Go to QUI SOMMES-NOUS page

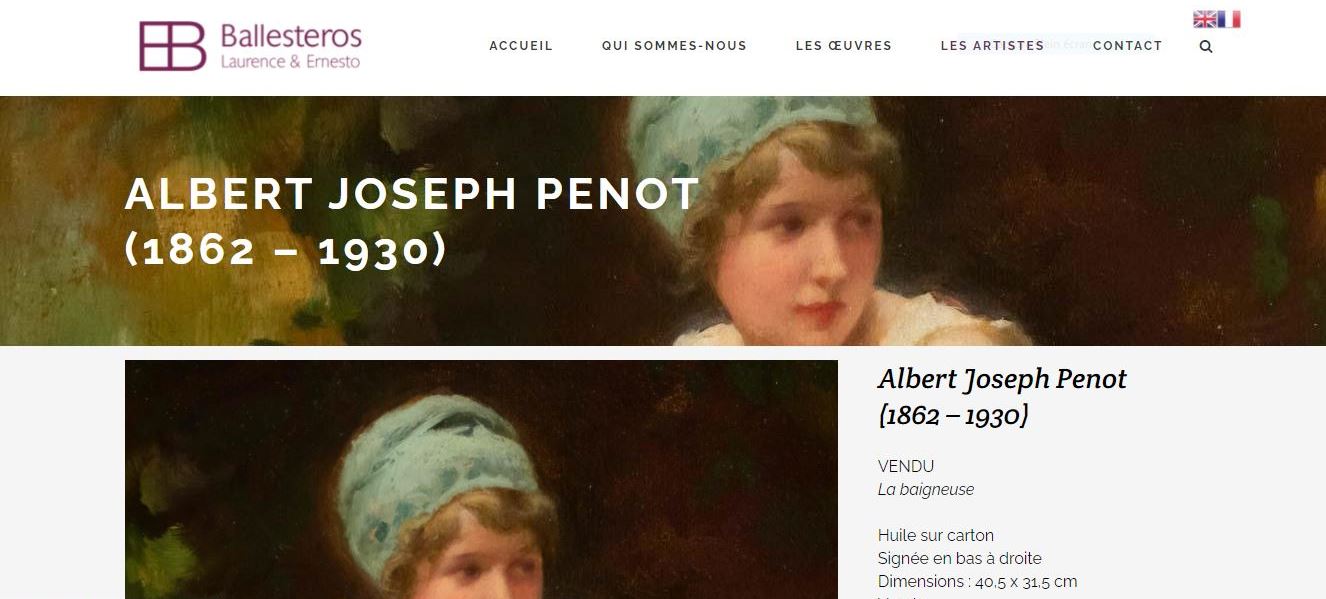[674, 46]
